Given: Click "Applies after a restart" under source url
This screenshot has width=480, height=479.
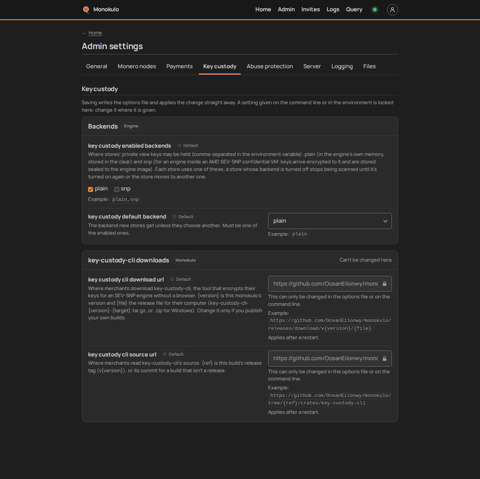Looking at the screenshot, I should (293, 412).
